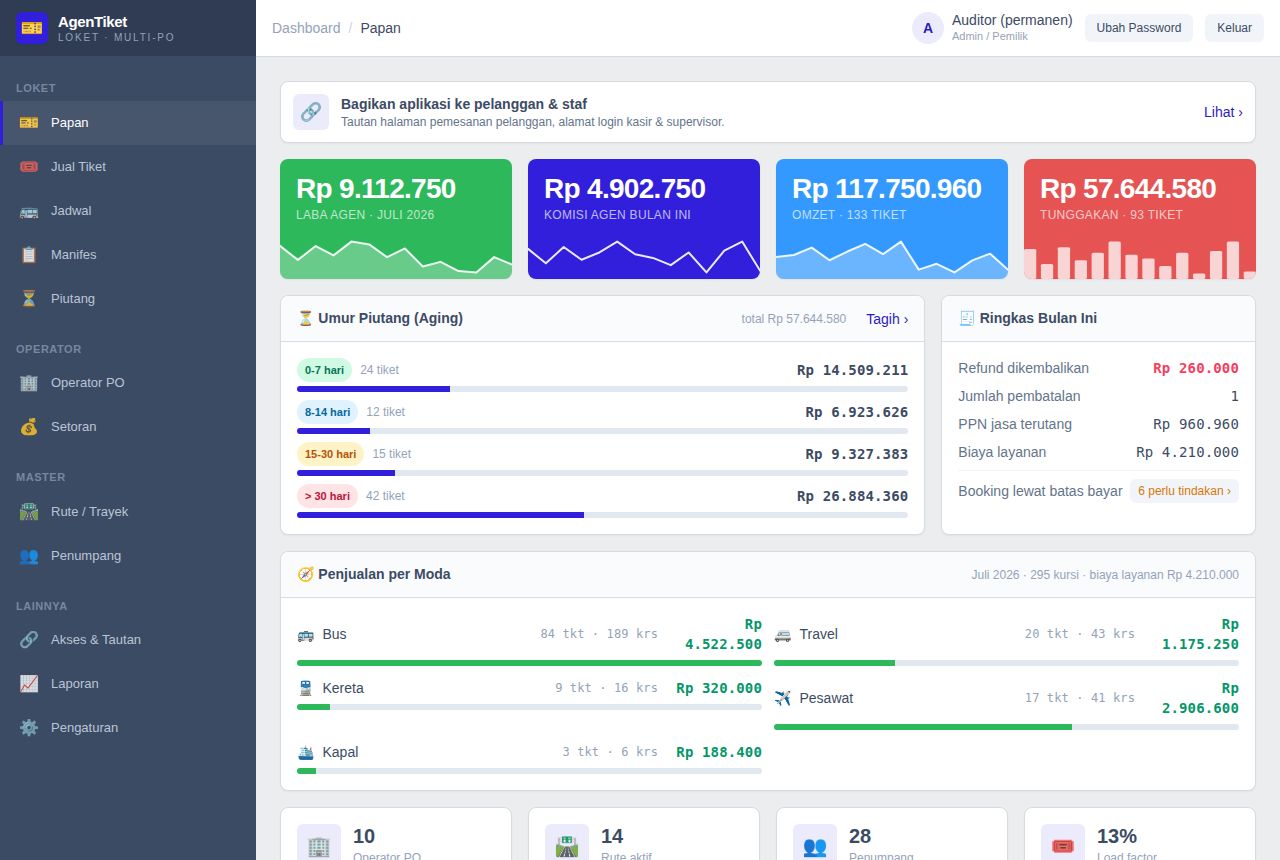
Task: Click the Penumpang people icon in sidebar
Action: point(29,555)
